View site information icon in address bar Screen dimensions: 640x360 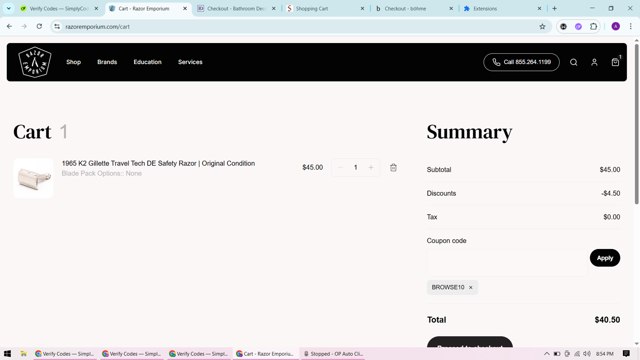(x=57, y=27)
